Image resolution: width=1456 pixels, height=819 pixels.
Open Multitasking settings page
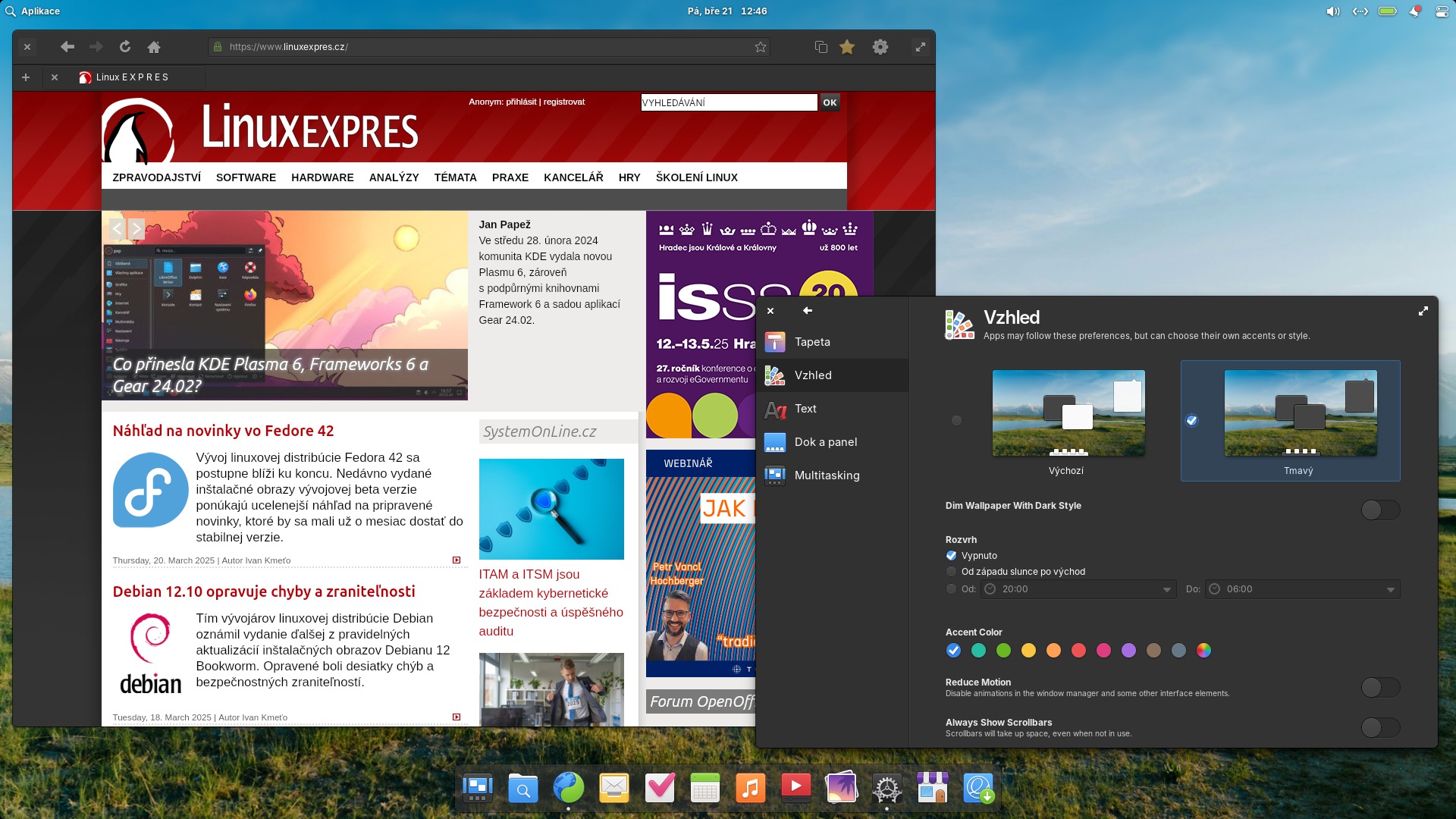833,475
